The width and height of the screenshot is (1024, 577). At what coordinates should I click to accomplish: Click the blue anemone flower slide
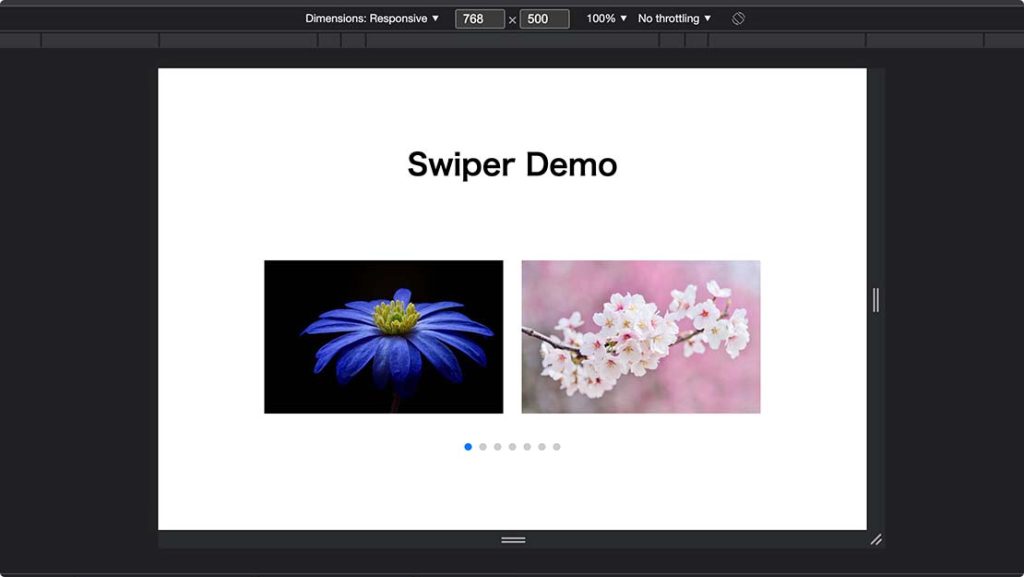[381, 336]
